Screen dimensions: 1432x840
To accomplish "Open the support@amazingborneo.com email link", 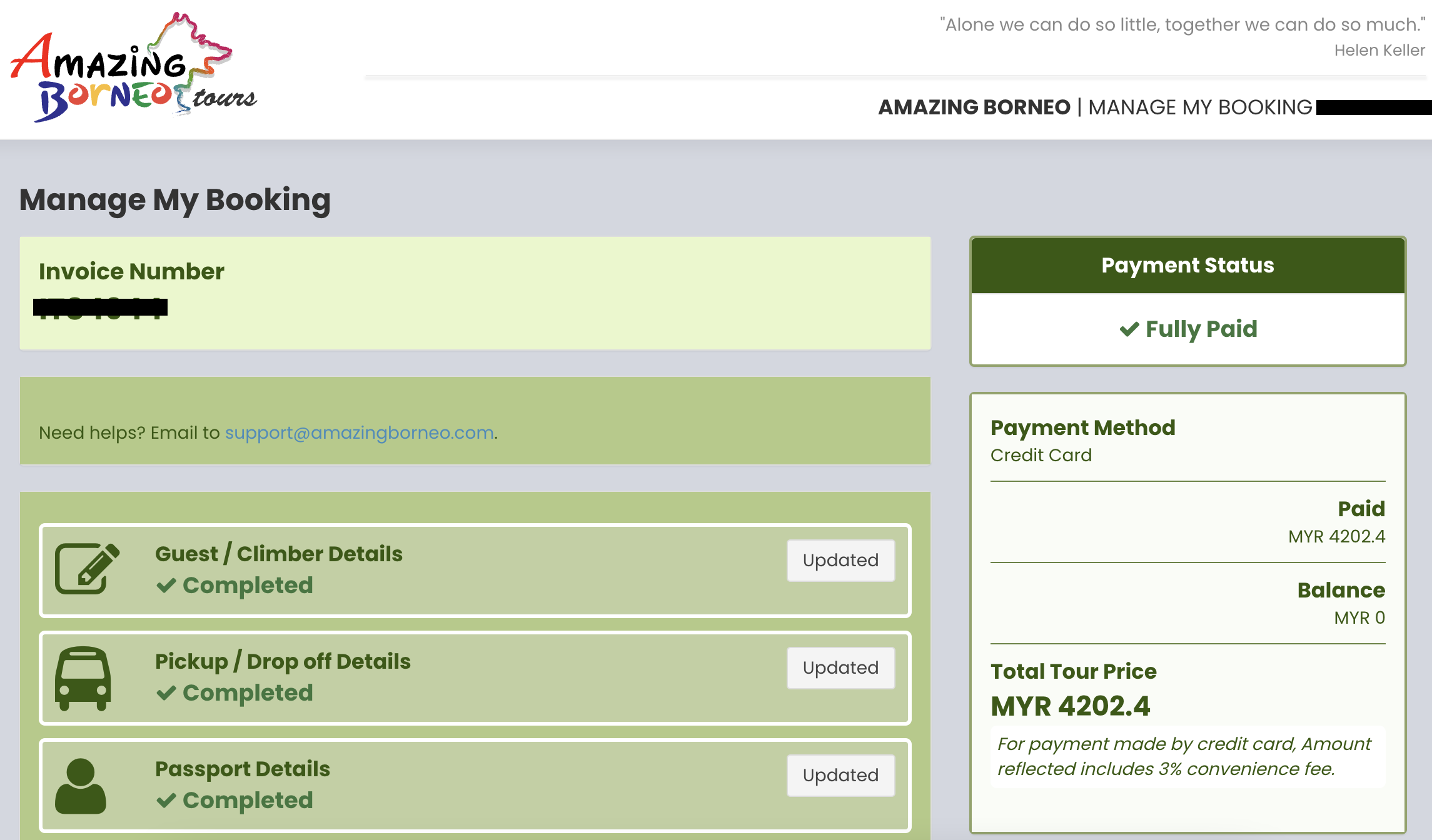I will (x=359, y=432).
